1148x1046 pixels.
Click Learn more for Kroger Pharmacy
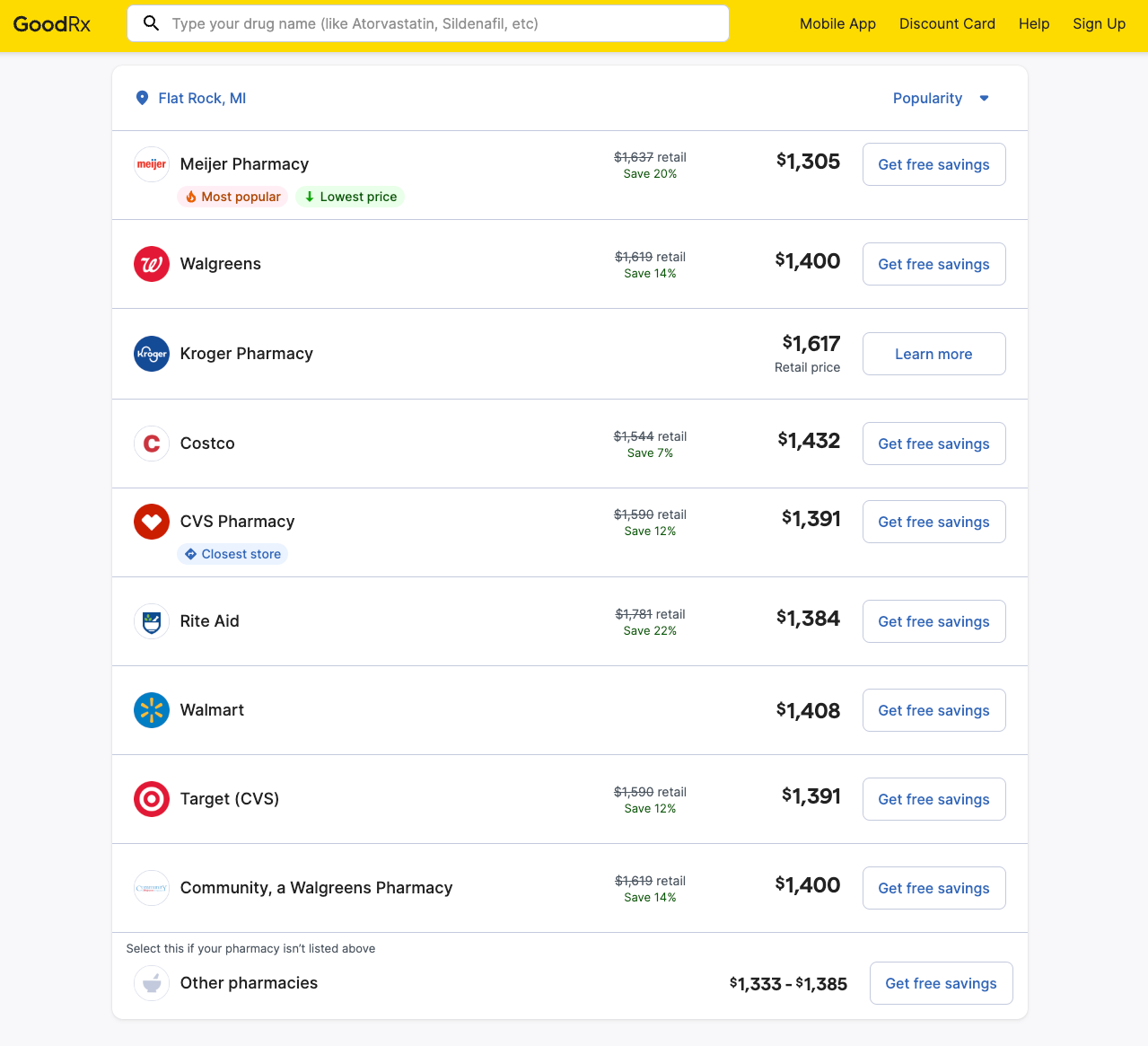tap(933, 354)
